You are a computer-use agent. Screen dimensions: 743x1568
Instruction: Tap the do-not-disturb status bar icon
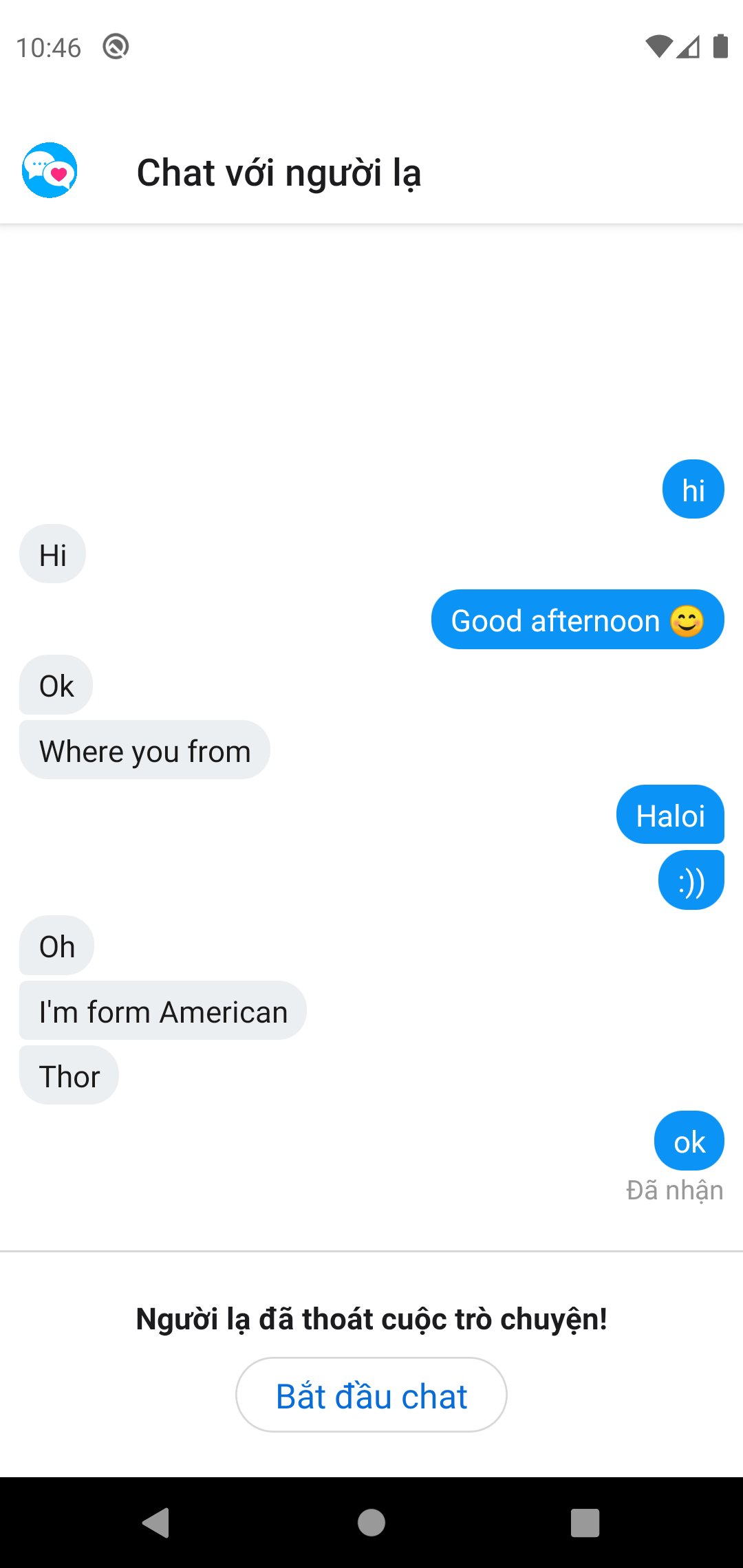point(116,47)
